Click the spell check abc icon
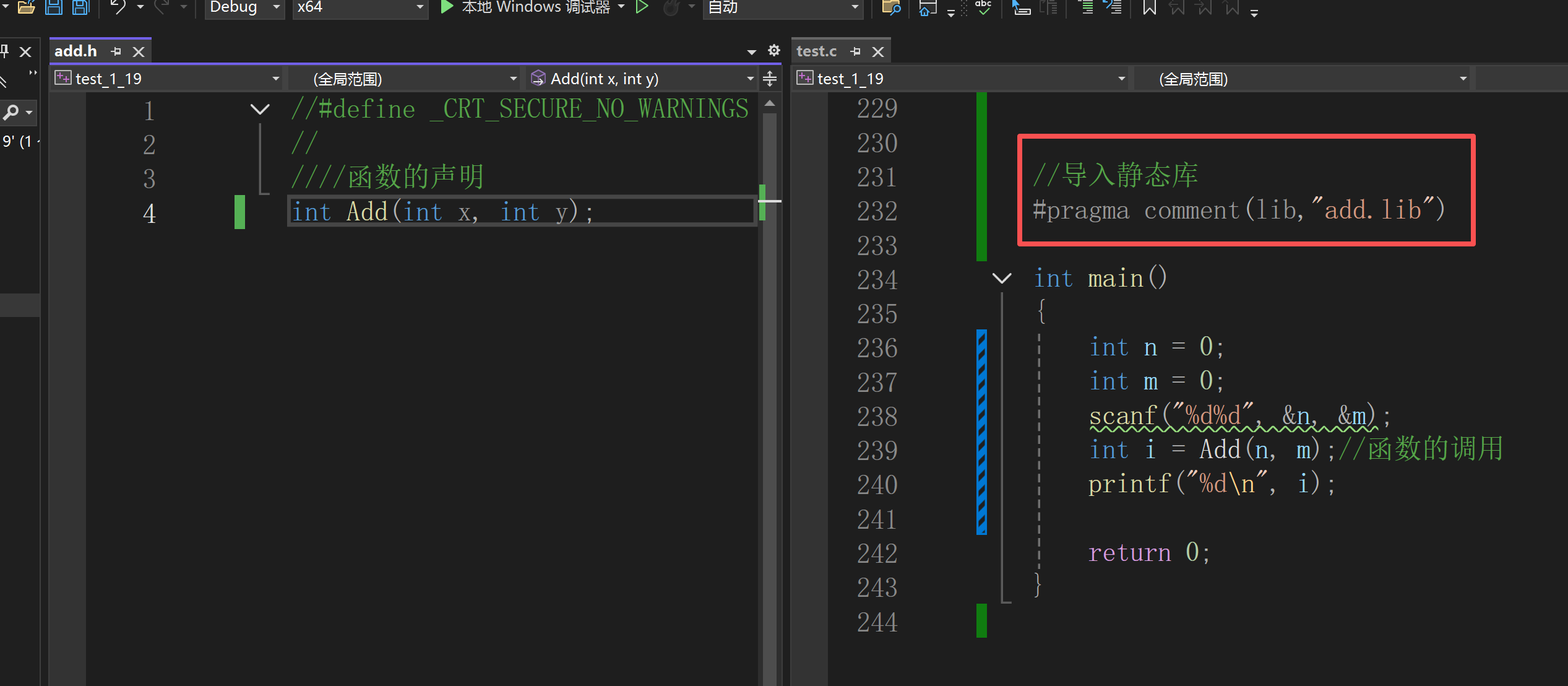The image size is (1568, 686). pyautogui.click(x=983, y=7)
